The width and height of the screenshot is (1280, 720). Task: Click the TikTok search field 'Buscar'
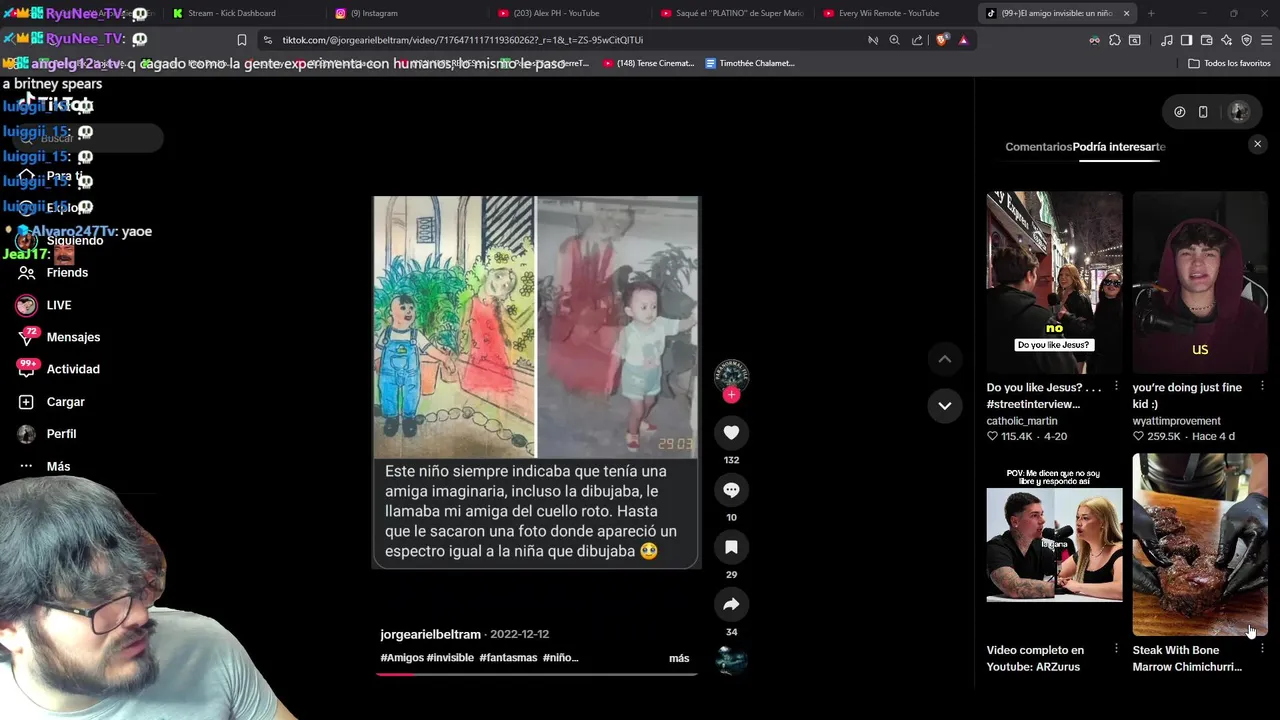(88, 138)
